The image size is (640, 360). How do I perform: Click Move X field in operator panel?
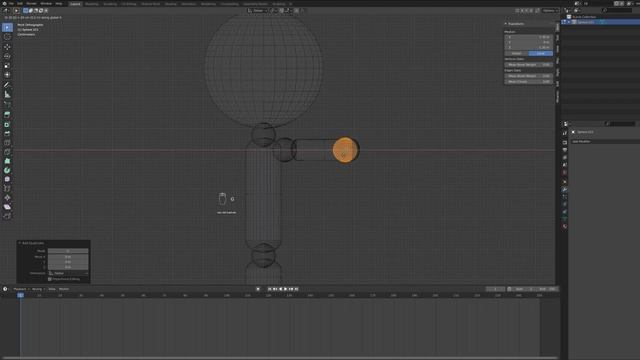[68, 257]
